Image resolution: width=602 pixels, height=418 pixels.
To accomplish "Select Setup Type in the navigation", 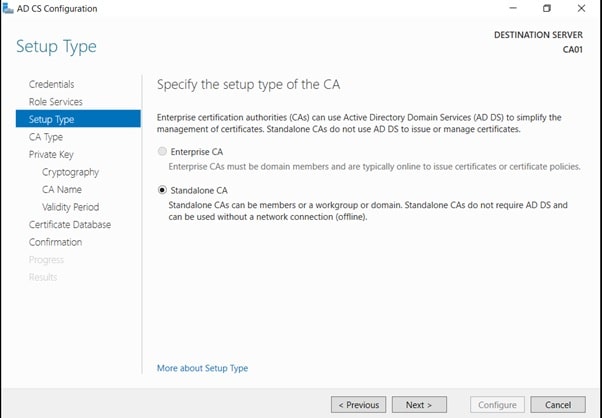I will 51,119.
